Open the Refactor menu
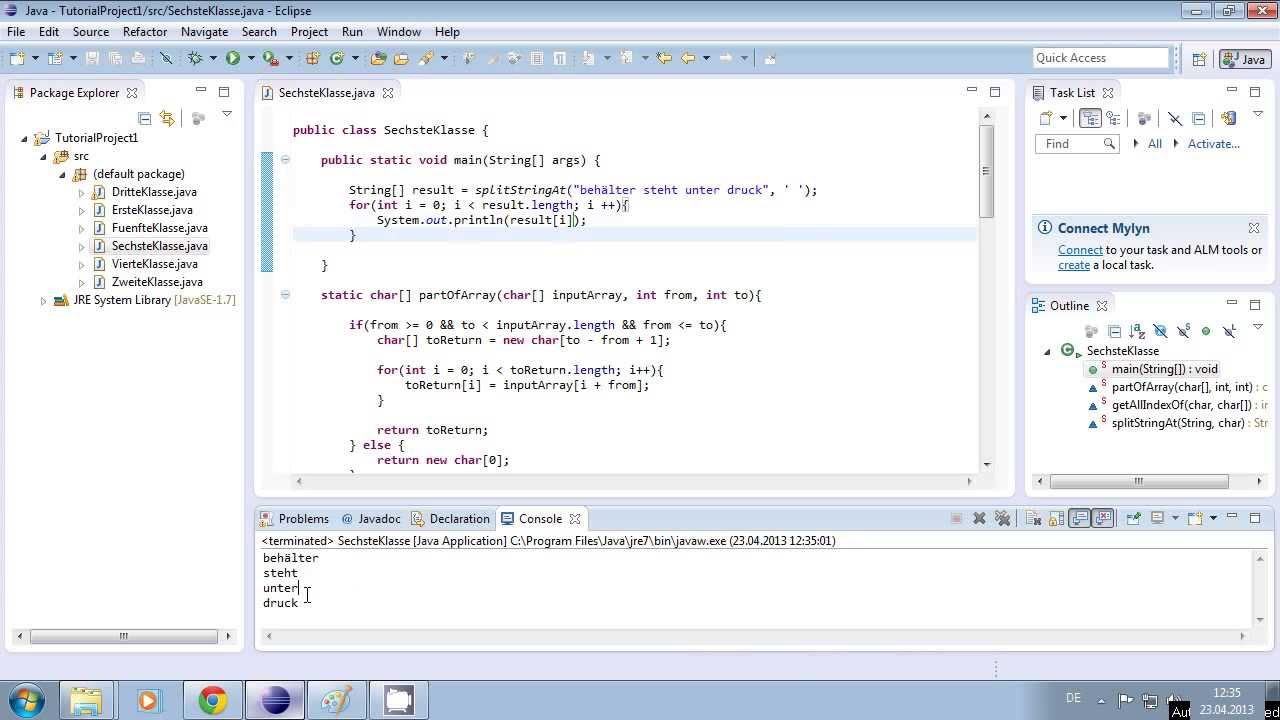This screenshot has height=720, width=1280. (145, 32)
